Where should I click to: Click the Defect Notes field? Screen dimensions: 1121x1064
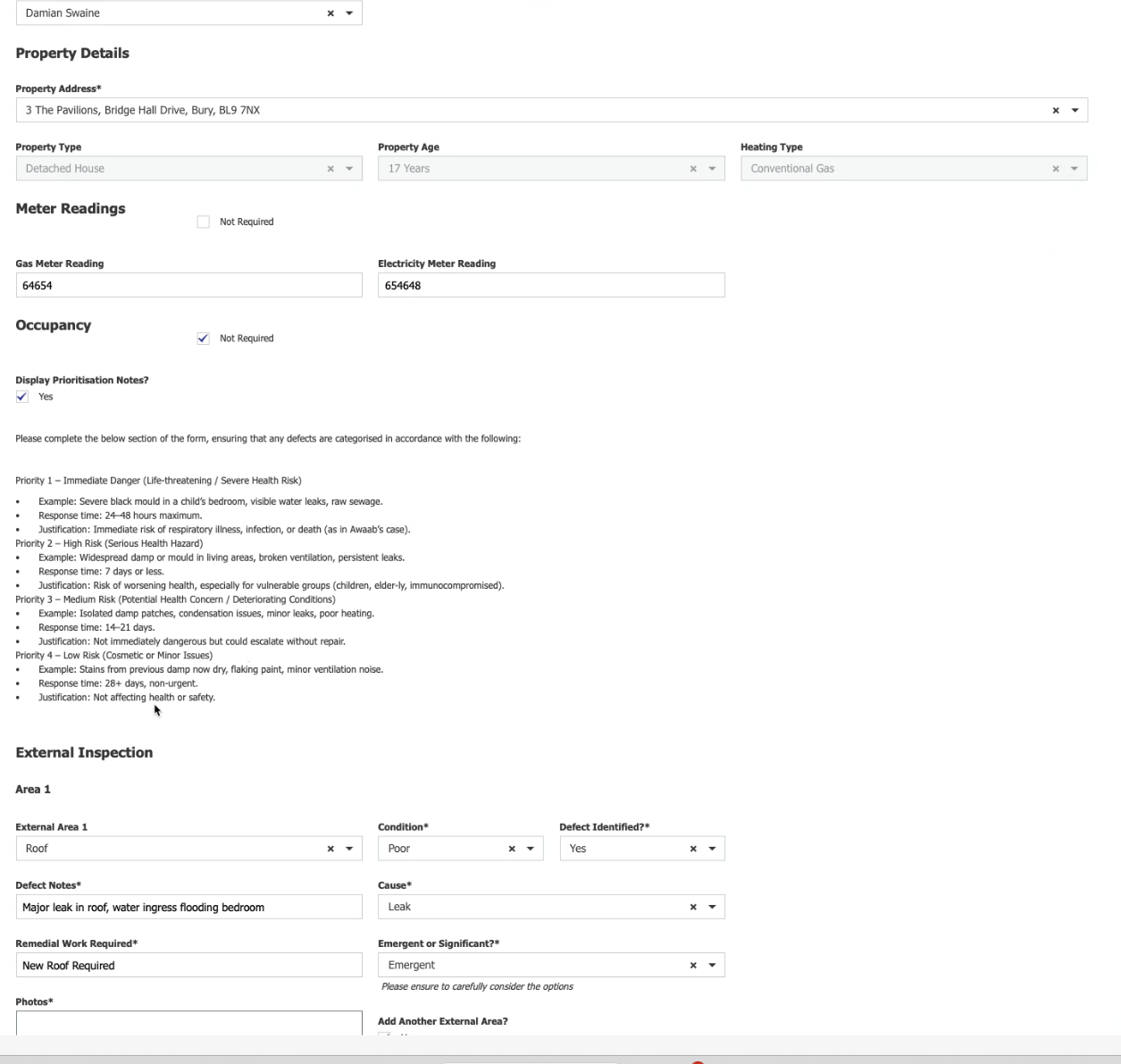pyautogui.click(x=188, y=906)
